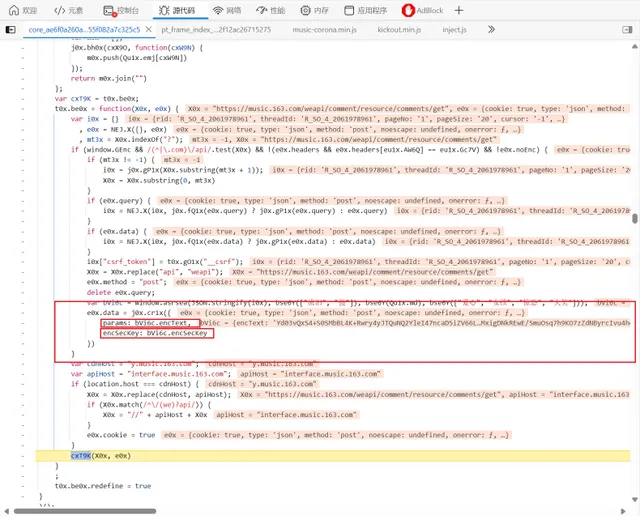Select the Sources (源代码) tab

point(177,10)
